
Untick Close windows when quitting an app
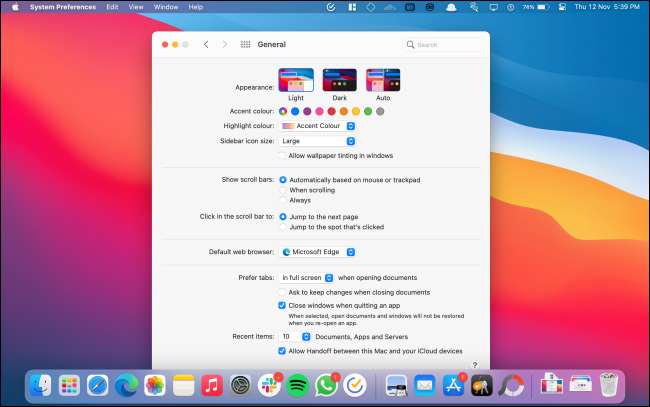click(x=282, y=305)
